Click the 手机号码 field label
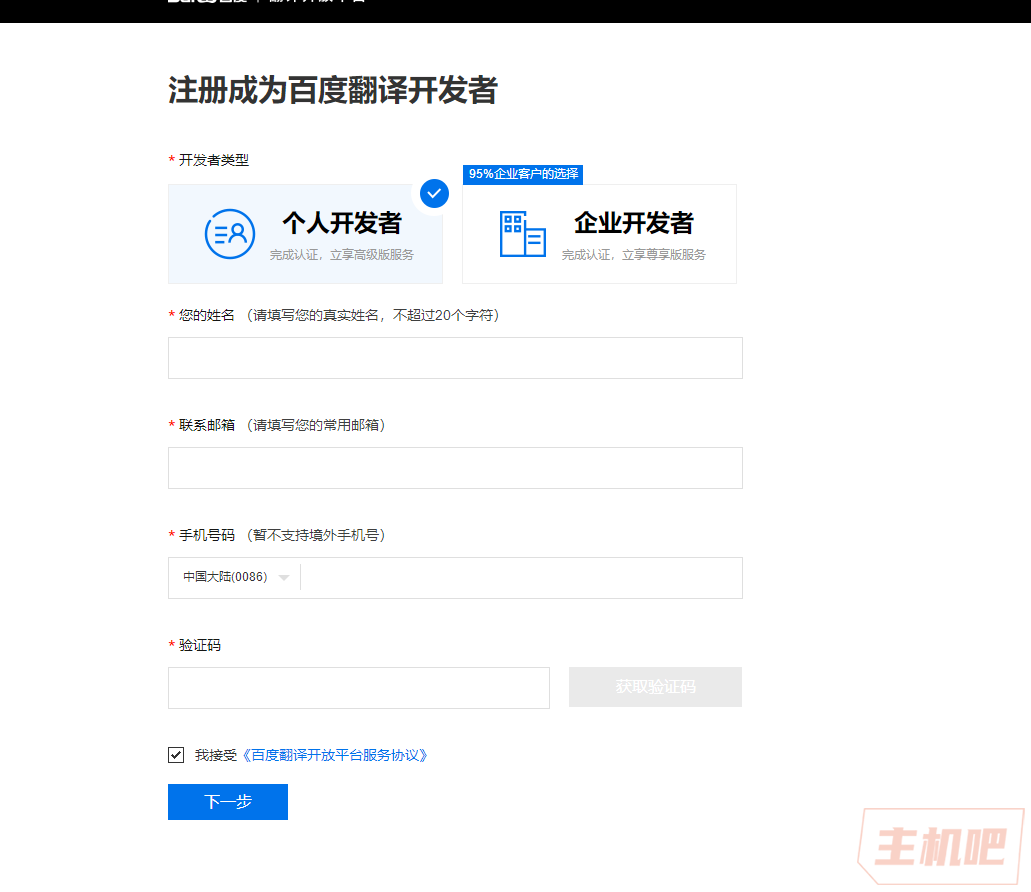 pos(206,535)
